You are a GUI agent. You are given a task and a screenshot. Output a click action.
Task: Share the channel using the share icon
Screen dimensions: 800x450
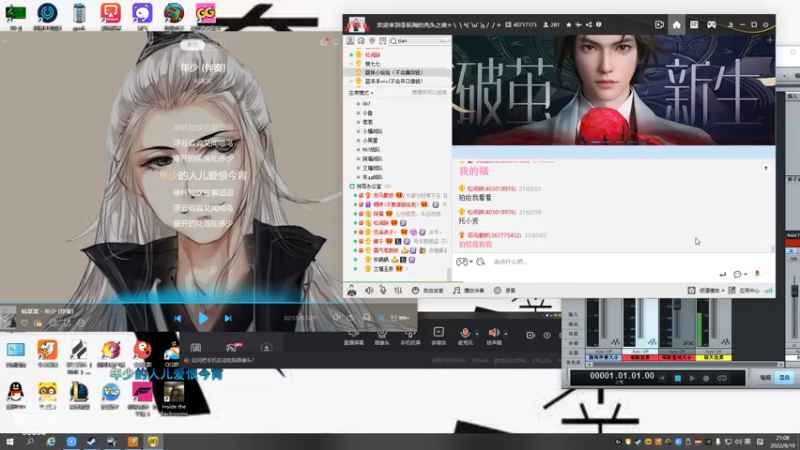coord(589,24)
